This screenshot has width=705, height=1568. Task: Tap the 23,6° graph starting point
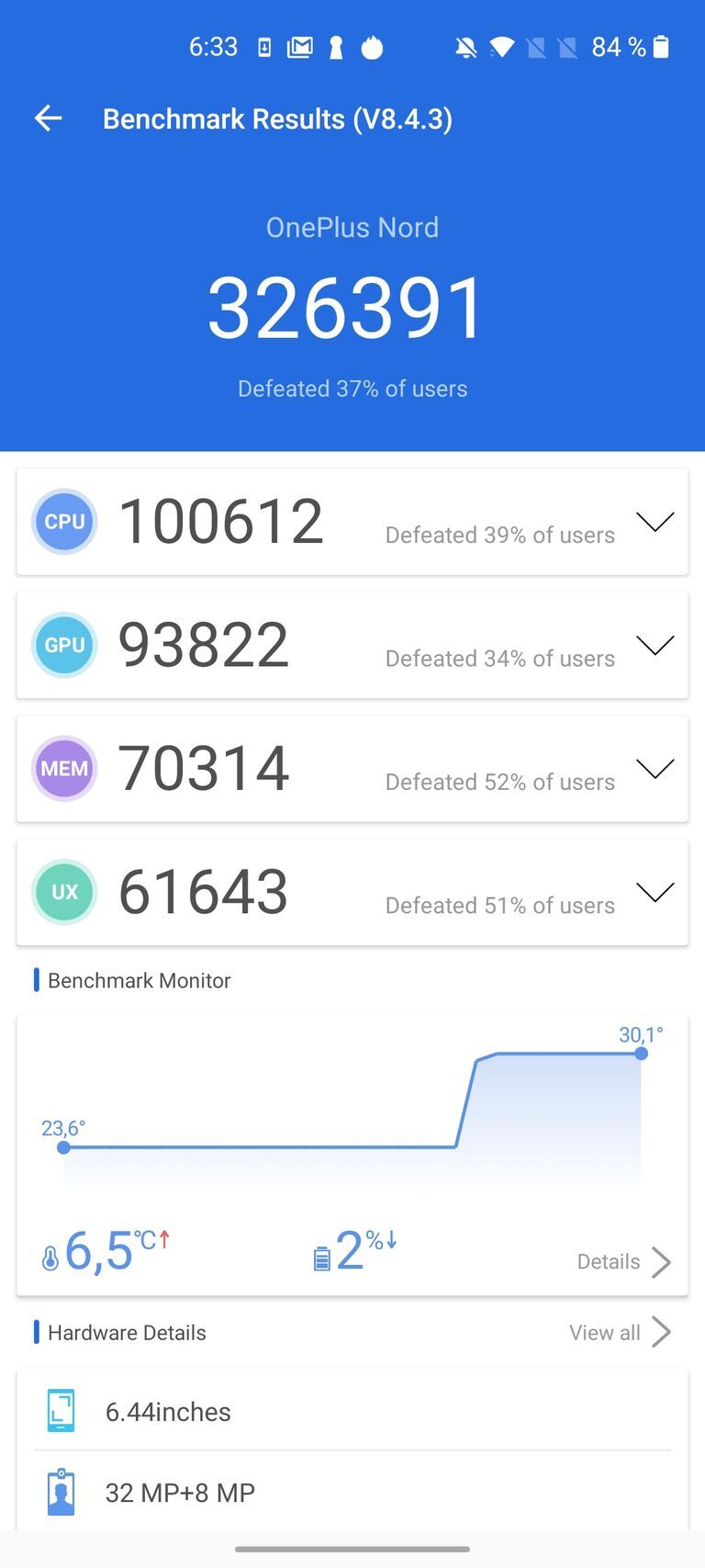pyautogui.click(x=63, y=1147)
